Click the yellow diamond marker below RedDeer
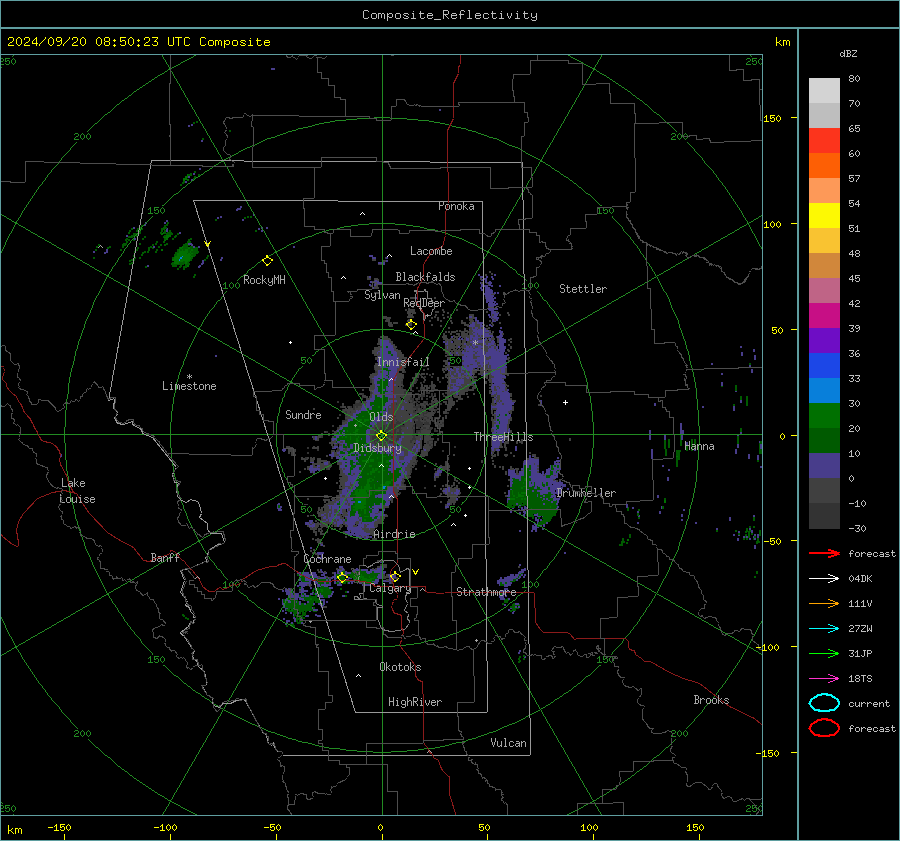The image size is (900, 841). [411, 325]
